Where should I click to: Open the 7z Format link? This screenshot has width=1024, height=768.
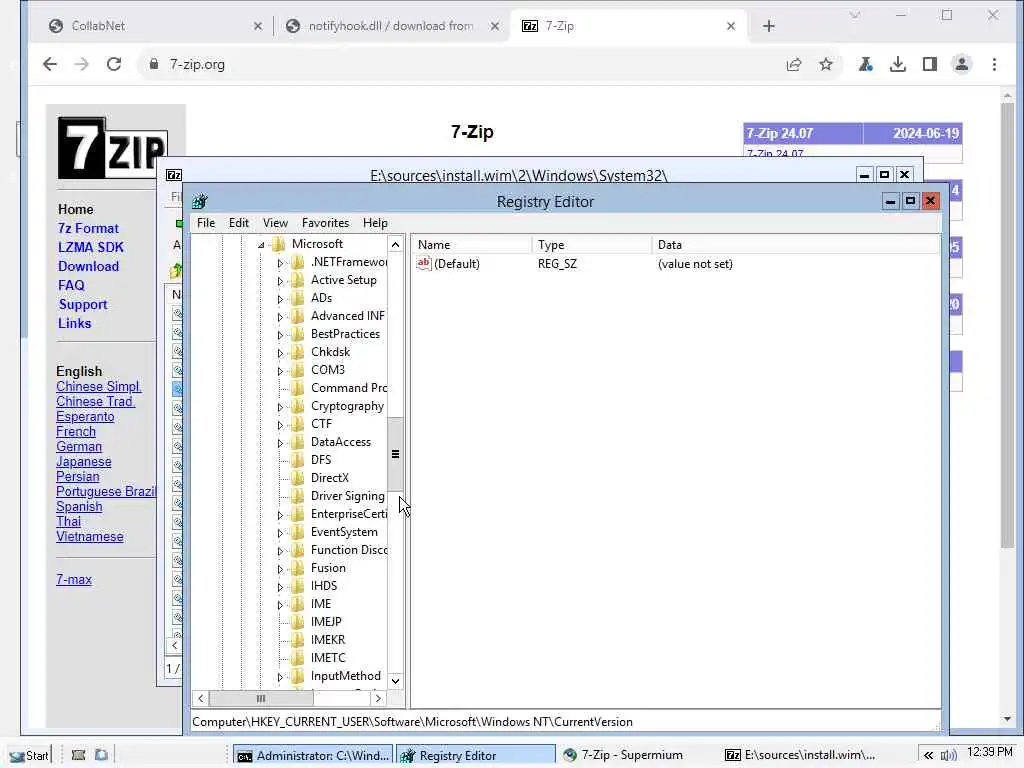pyautogui.click(x=88, y=229)
